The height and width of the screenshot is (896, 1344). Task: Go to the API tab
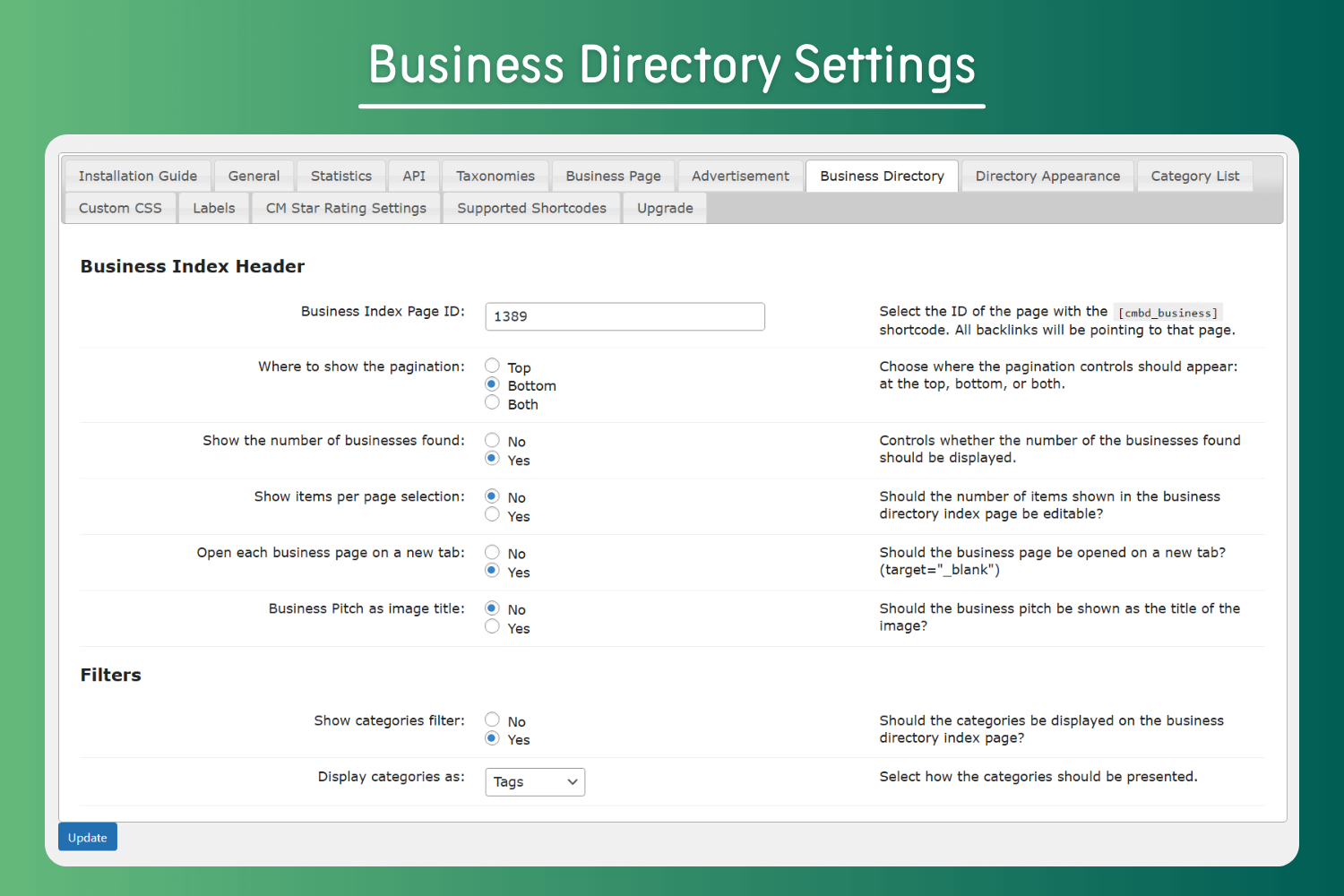[x=414, y=177]
